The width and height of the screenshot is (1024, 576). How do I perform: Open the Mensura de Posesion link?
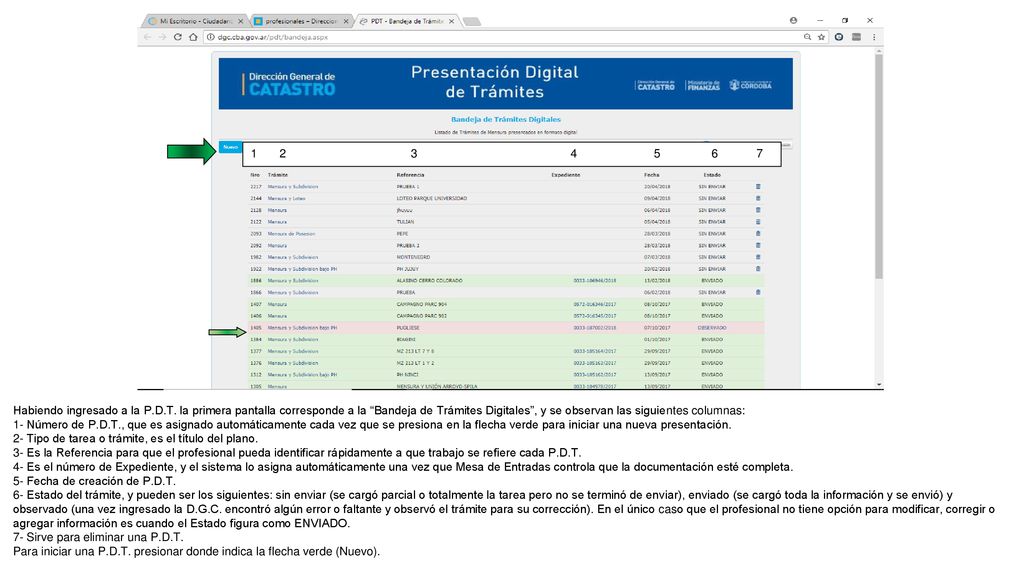[291, 234]
